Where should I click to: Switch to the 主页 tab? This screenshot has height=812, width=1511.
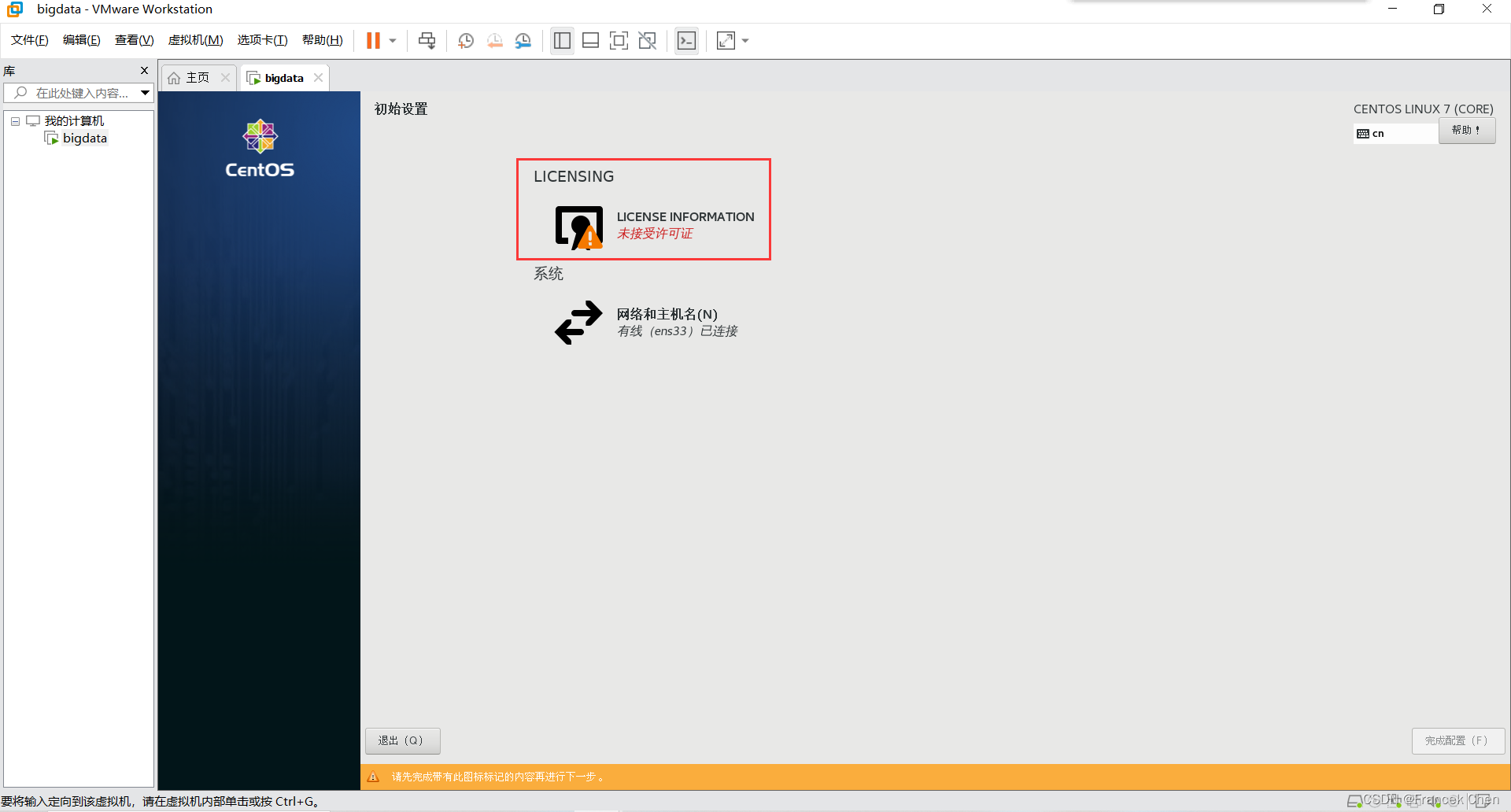click(195, 77)
